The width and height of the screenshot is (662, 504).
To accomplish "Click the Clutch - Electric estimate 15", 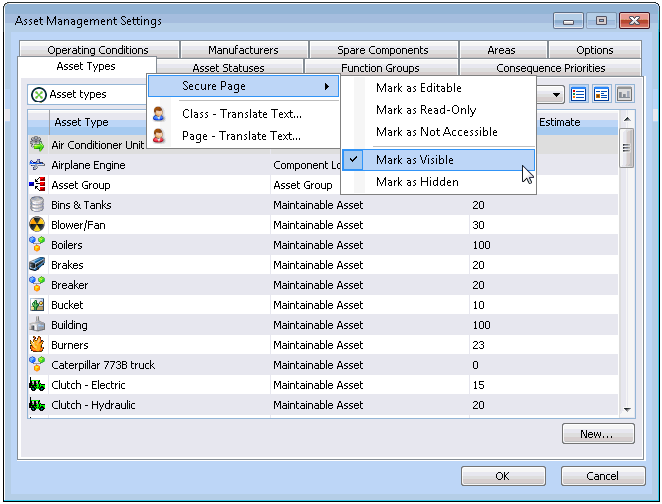I will pyautogui.click(x=478, y=385).
